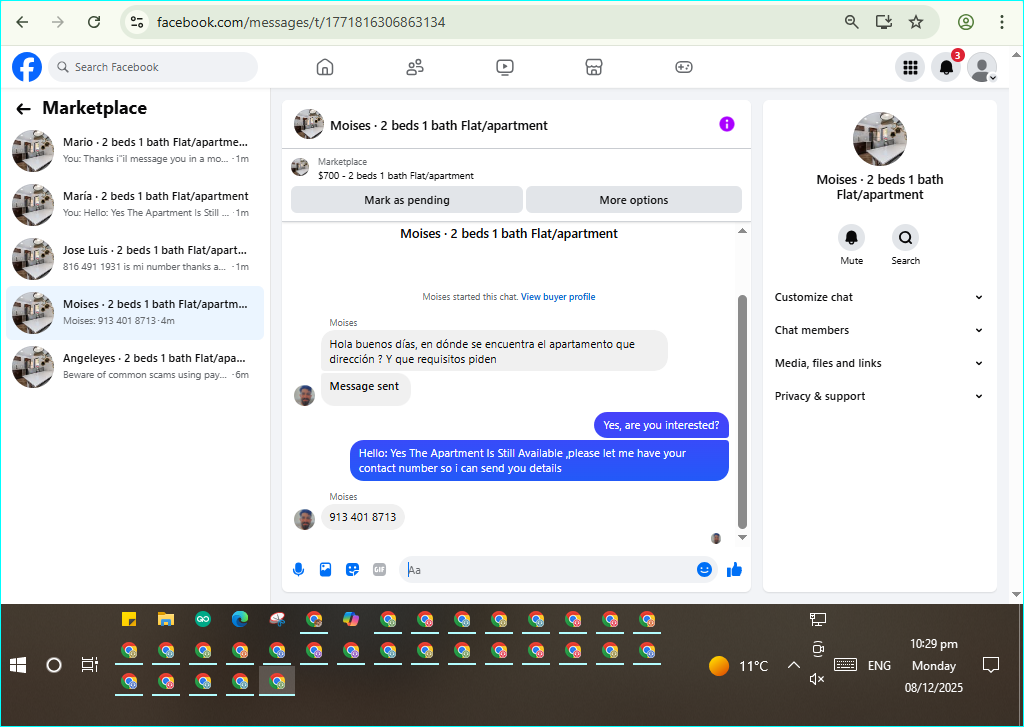The height and width of the screenshot is (727, 1024).
Task: Open the GIF picker icon
Action: (379, 570)
